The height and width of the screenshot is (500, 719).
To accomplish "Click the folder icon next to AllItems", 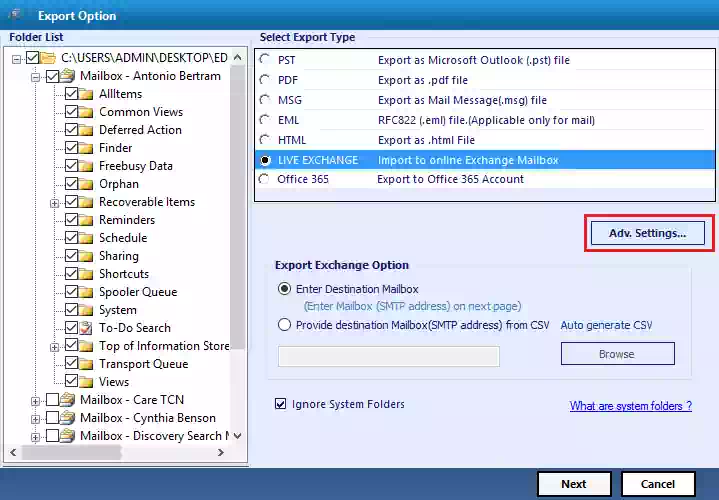I will [86, 94].
